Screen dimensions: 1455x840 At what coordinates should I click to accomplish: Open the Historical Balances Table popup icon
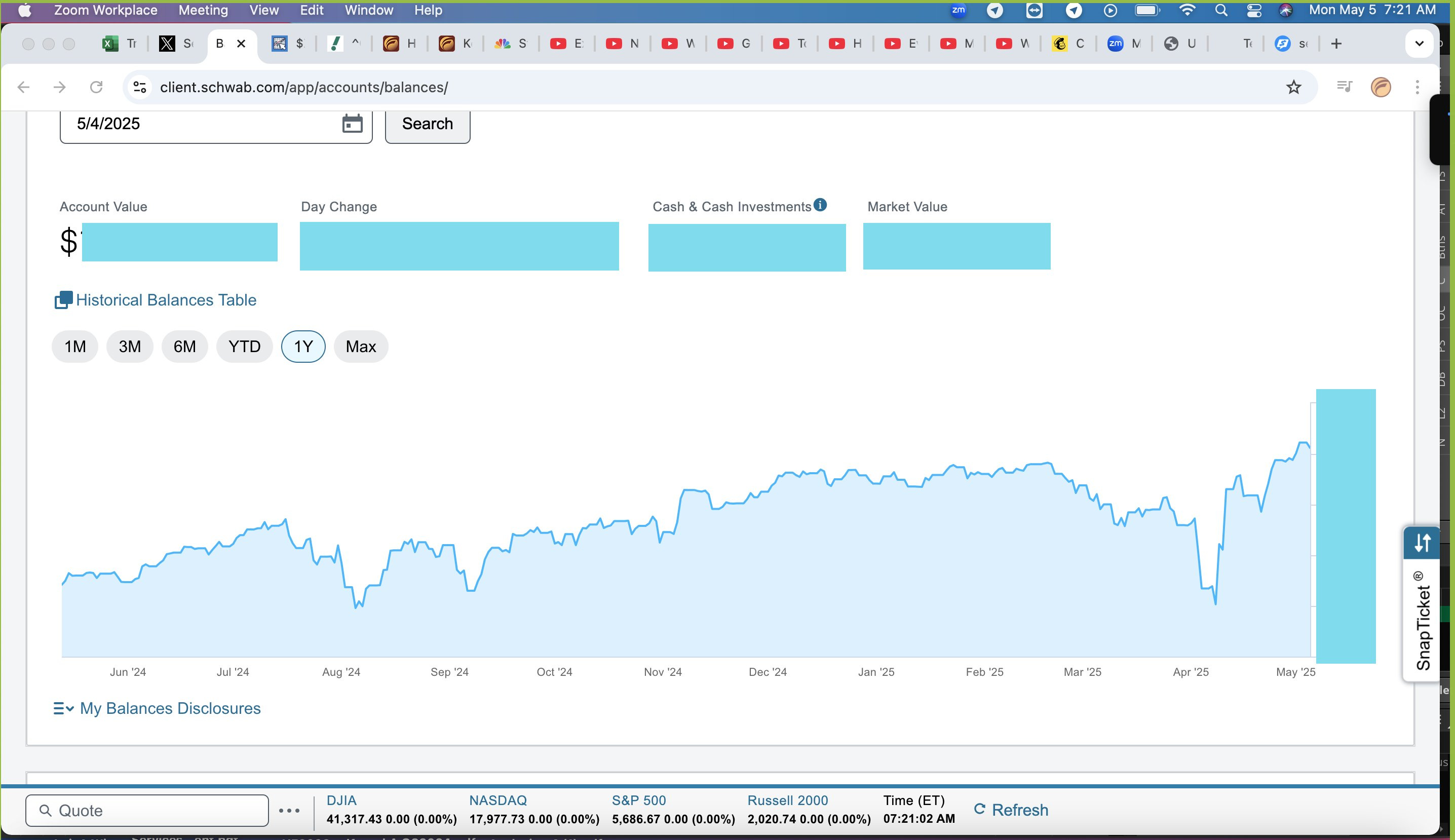[x=63, y=300]
